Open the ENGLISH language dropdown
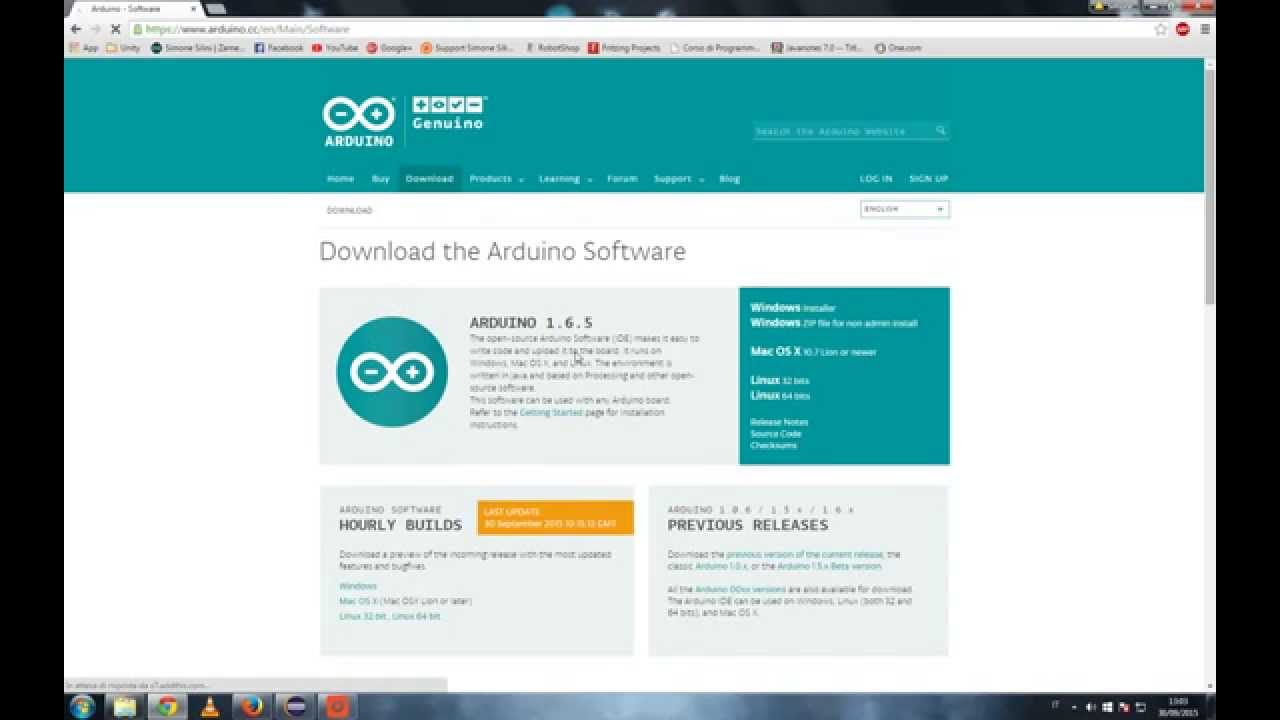The image size is (1280, 720). click(904, 209)
